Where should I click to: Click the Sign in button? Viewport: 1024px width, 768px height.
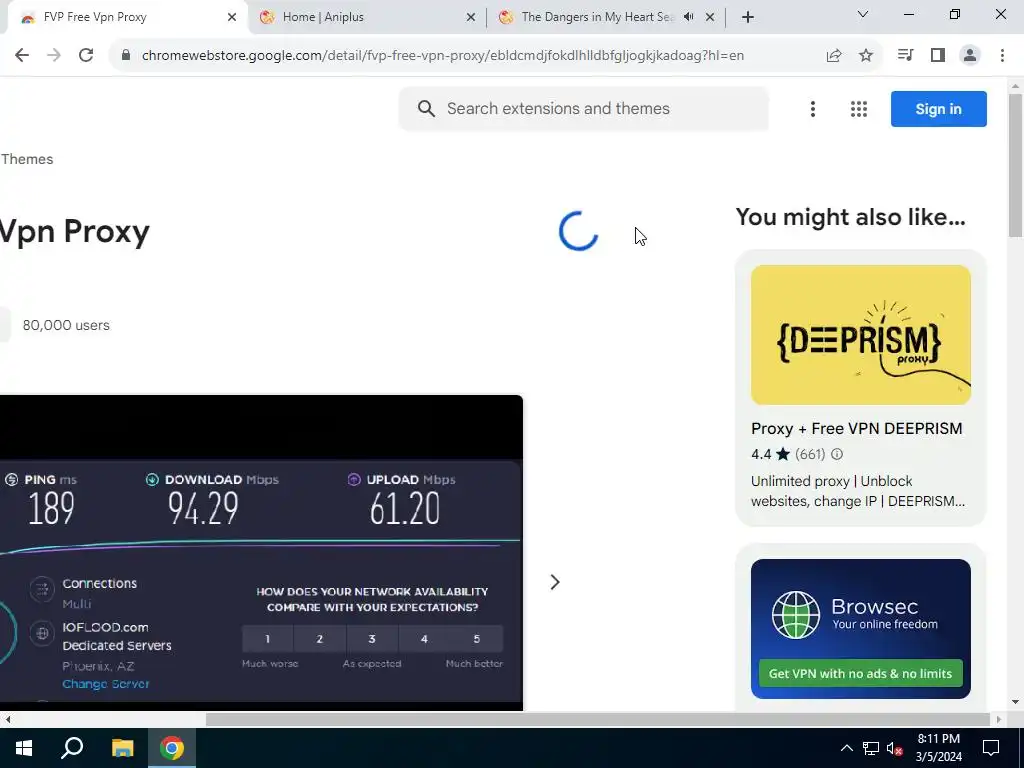point(938,109)
